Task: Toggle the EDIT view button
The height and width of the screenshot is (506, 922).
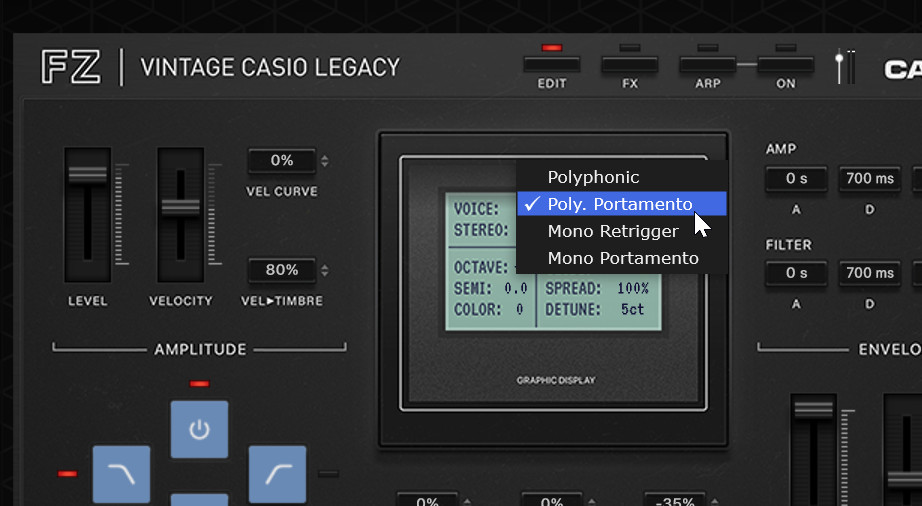Action: tap(551, 64)
